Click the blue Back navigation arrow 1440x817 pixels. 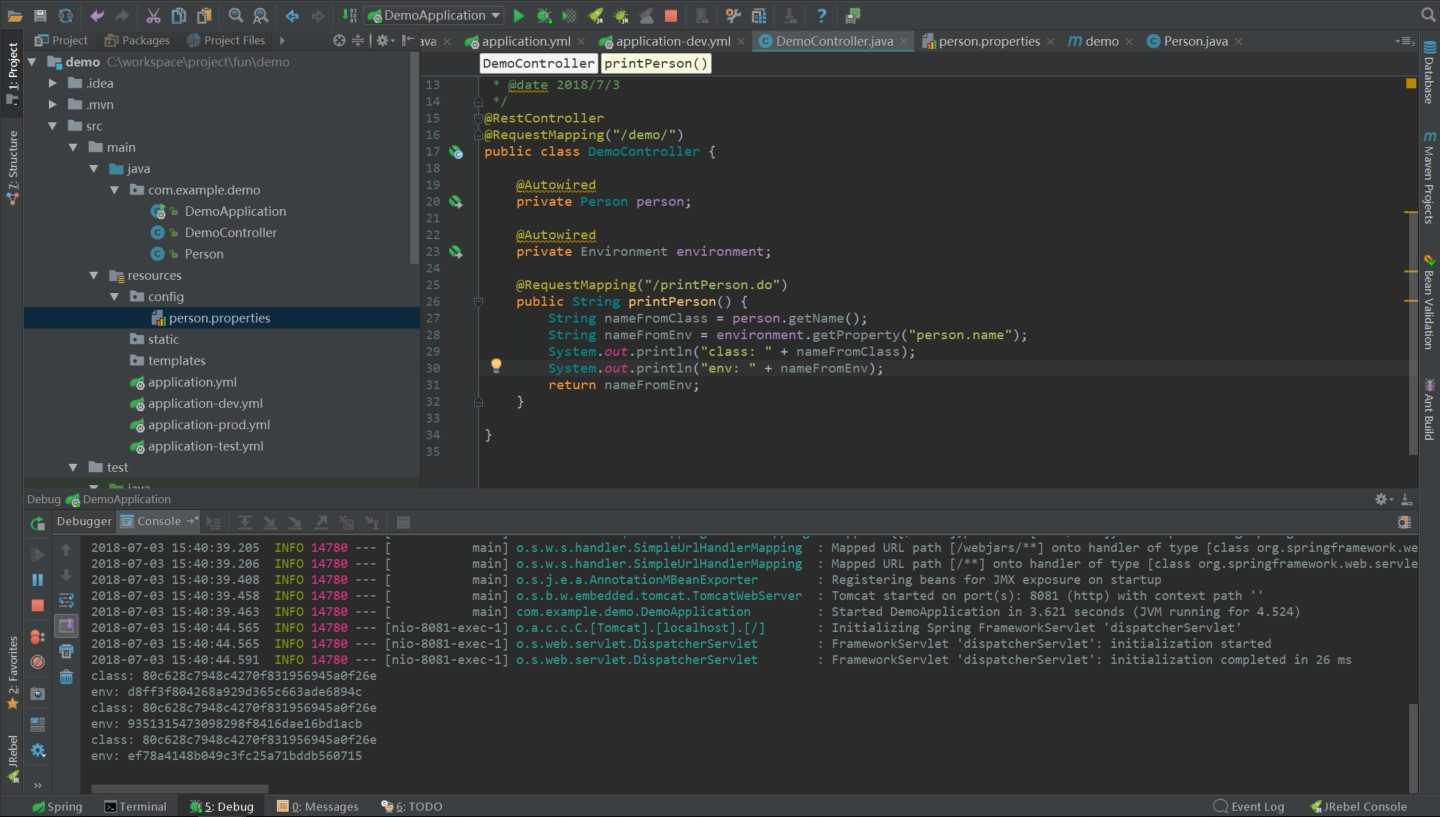pos(292,16)
